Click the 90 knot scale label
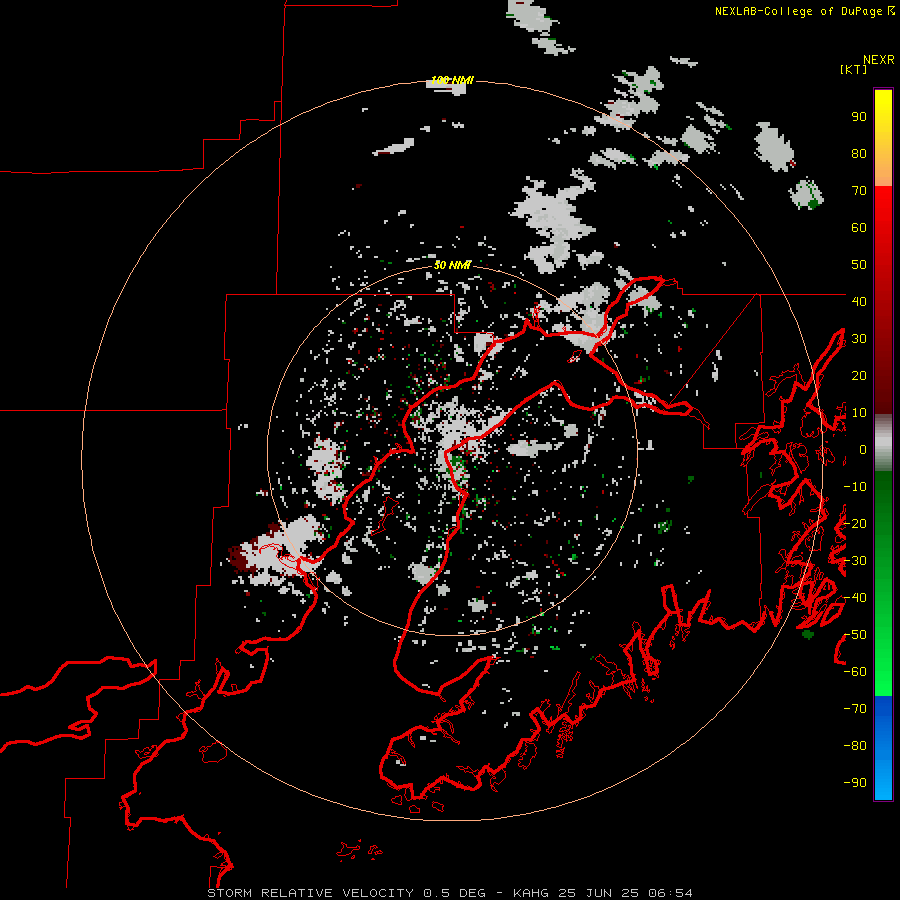This screenshot has width=900, height=900. pos(859,117)
